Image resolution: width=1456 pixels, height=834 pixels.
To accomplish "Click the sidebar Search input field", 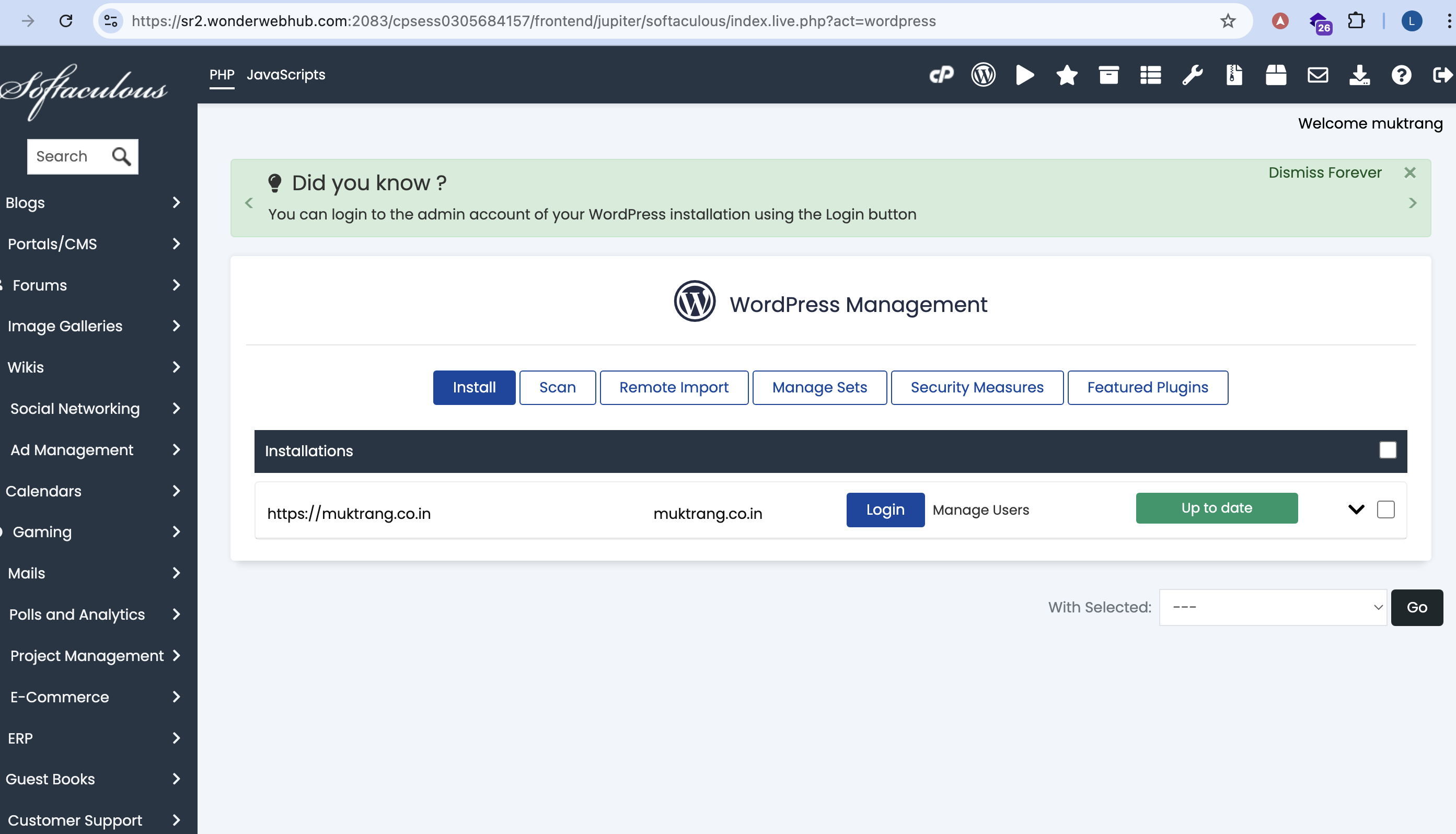I will click(67, 156).
